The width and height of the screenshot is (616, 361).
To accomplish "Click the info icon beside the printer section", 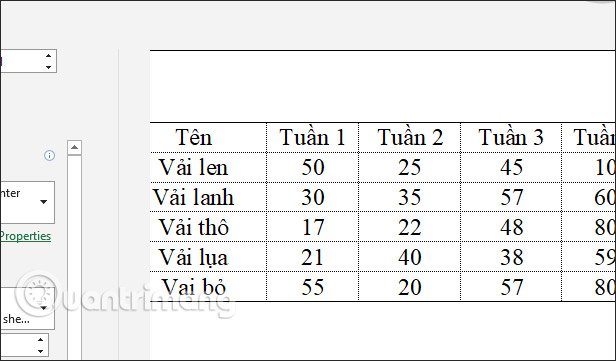I will pos(50,156).
